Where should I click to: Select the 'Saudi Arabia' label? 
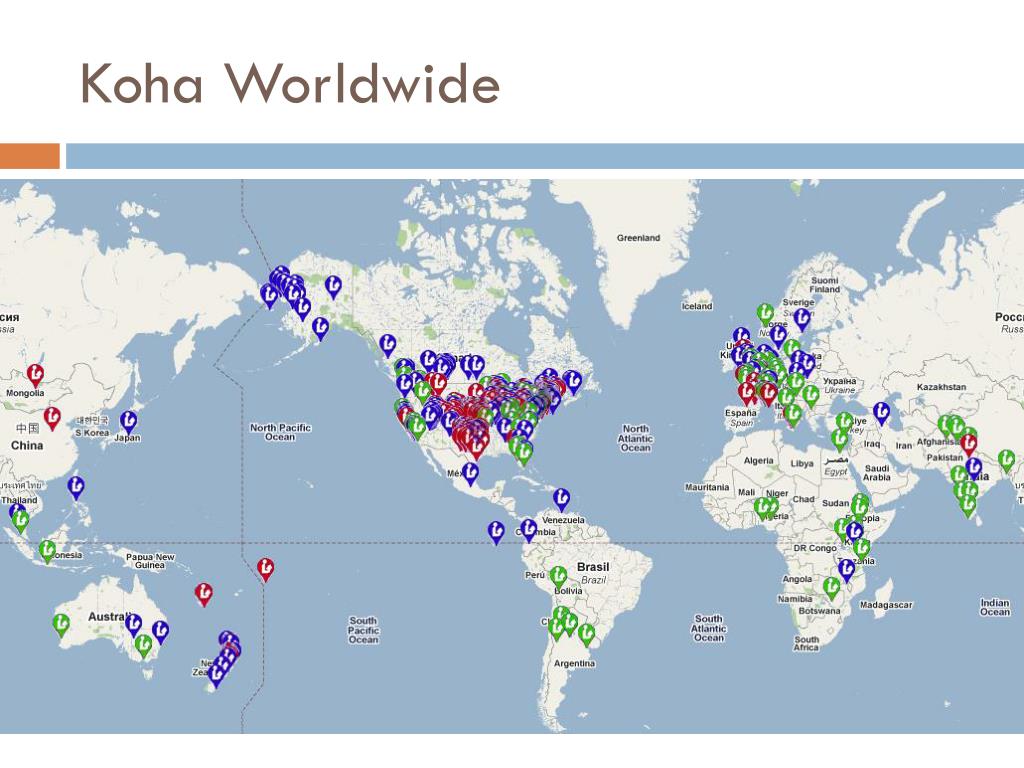[877, 473]
